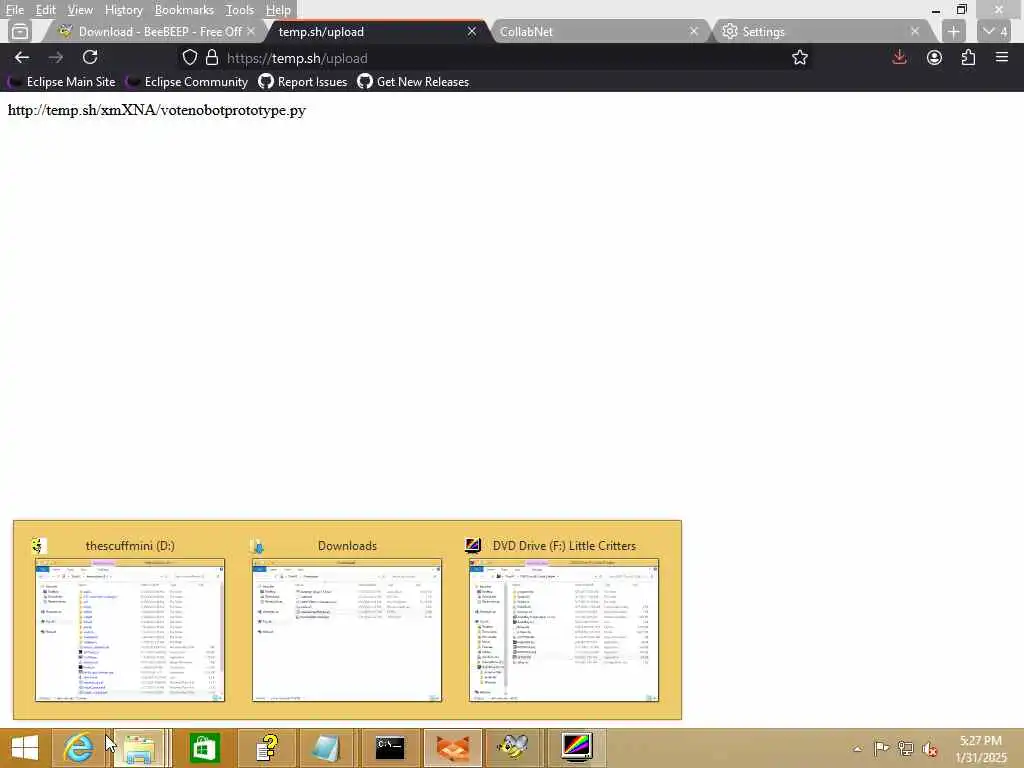
Task: Open the rainbow monitor taskbar icon
Action: click(x=577, y=748)
